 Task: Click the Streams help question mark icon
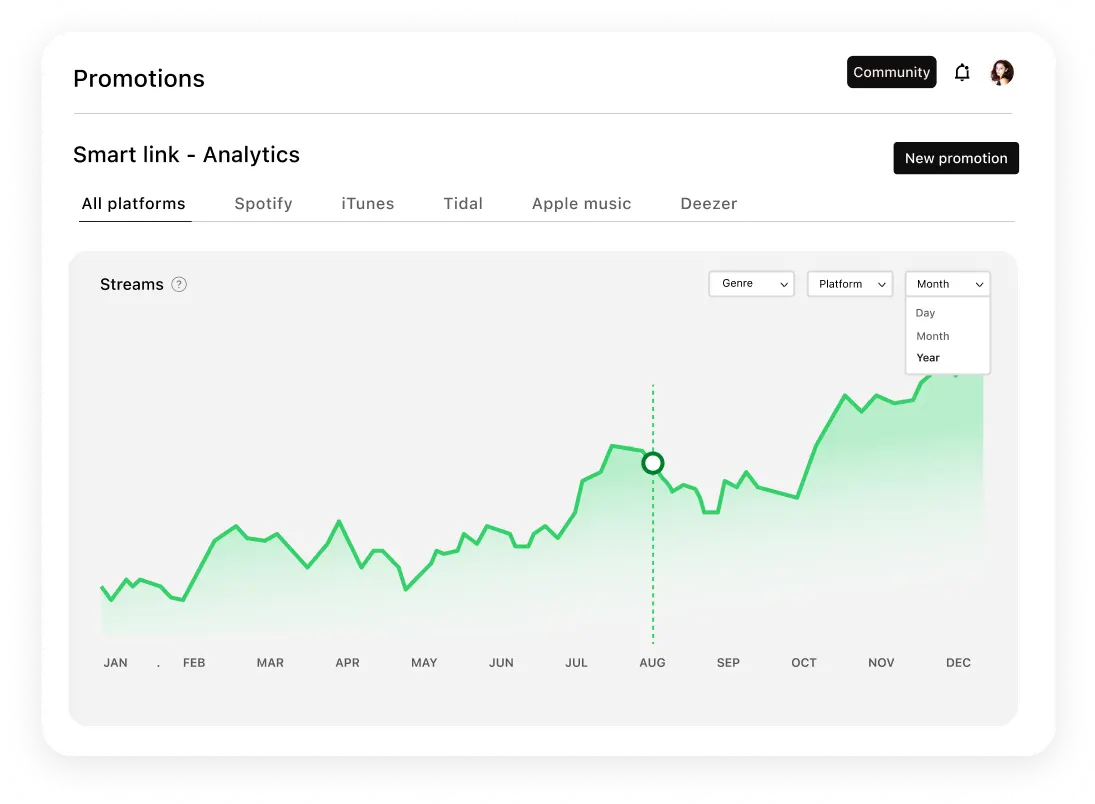(179, 284)
